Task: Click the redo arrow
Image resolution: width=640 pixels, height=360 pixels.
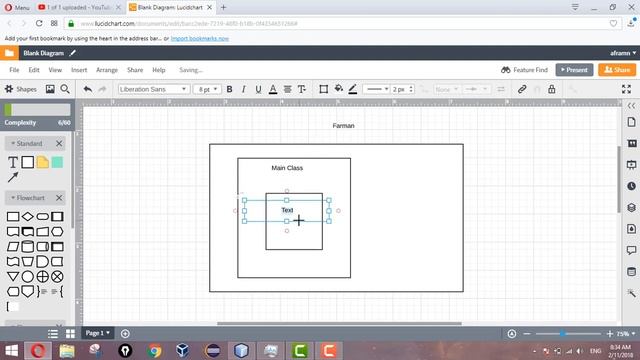Action: click(x=102, y=89)
